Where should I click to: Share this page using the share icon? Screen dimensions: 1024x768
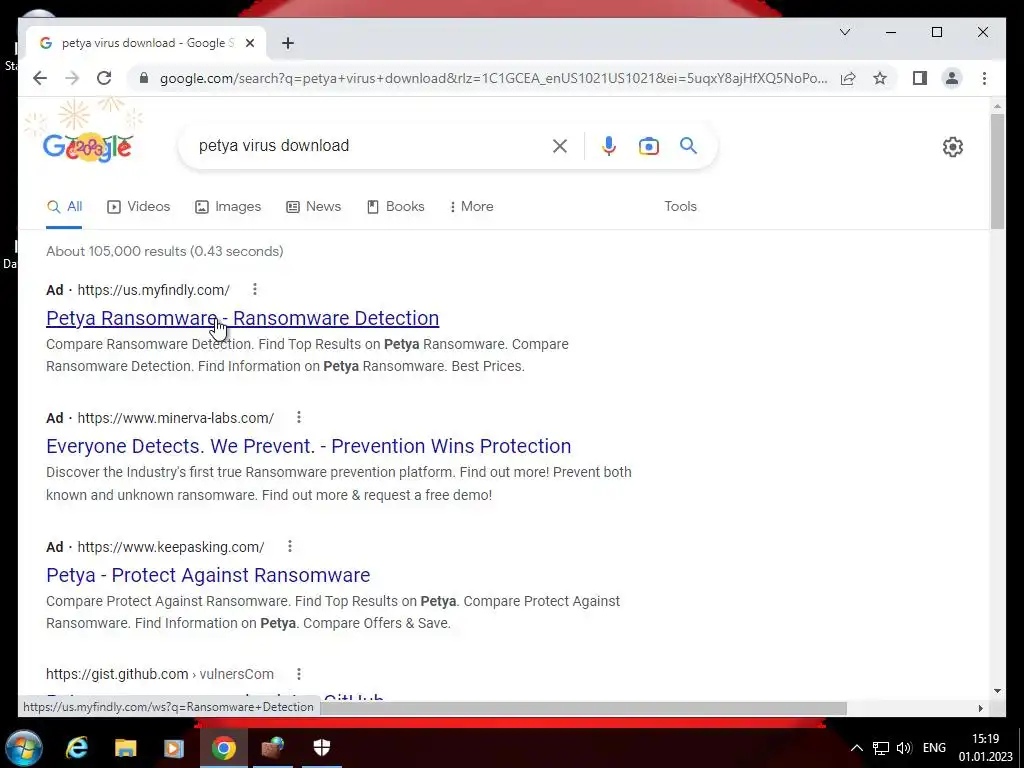coord(848,78)
